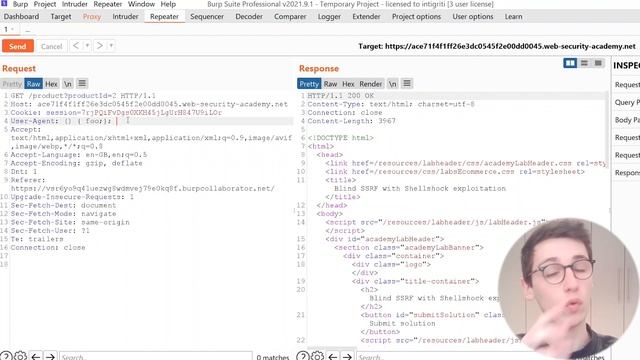Choose the side-by-side layout icon

(x=570, y=63)
